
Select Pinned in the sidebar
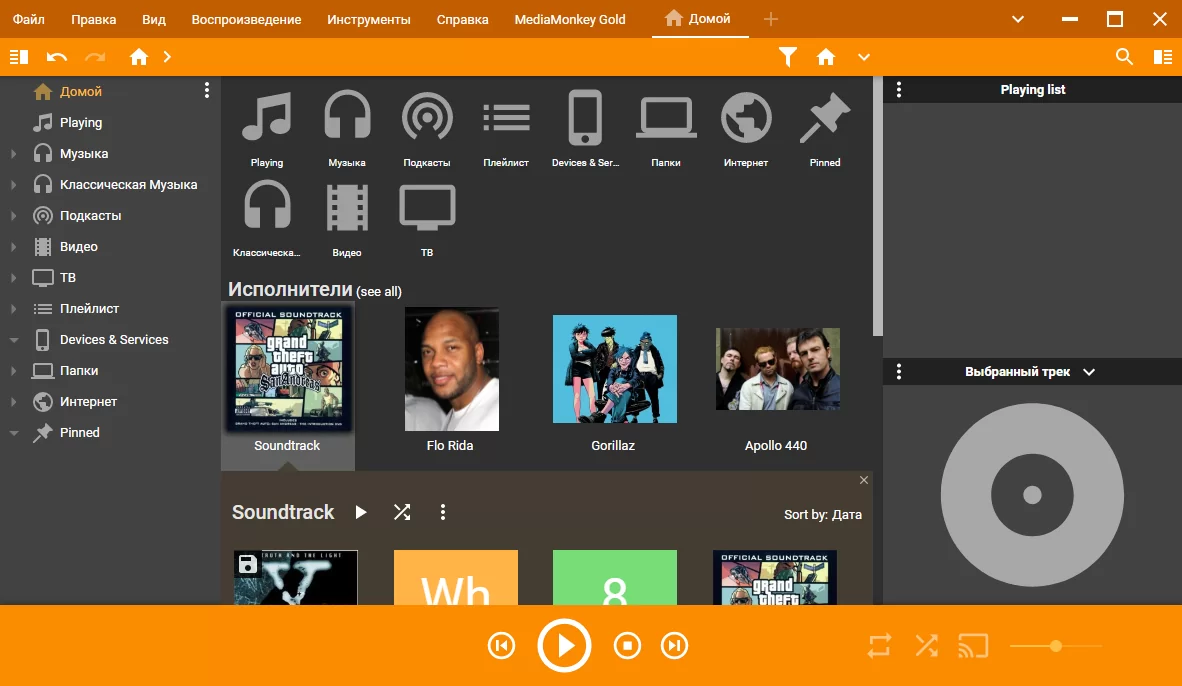click(79, 432)
